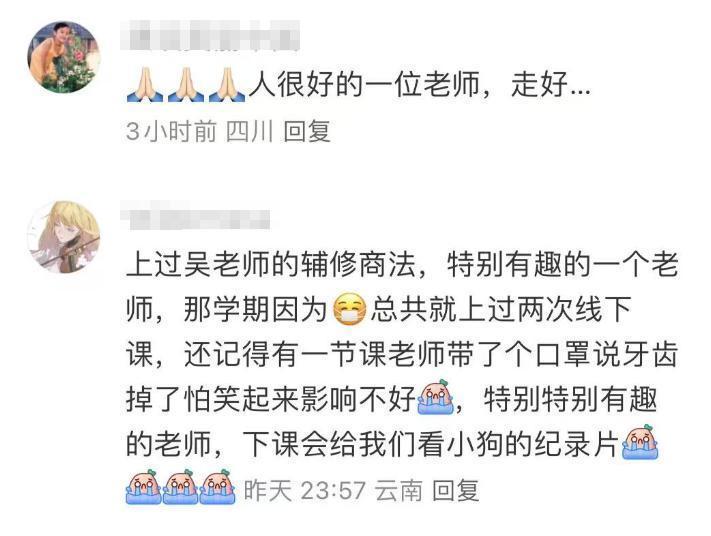
Task: Click the 昨天 23:57 timestamp
Action: point(305,490)
